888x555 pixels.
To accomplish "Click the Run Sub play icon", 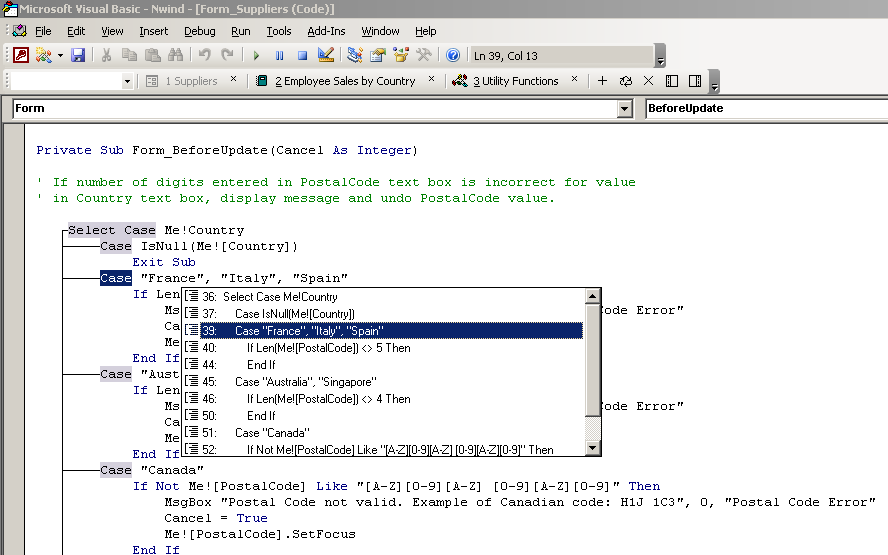I will point(256,56).
